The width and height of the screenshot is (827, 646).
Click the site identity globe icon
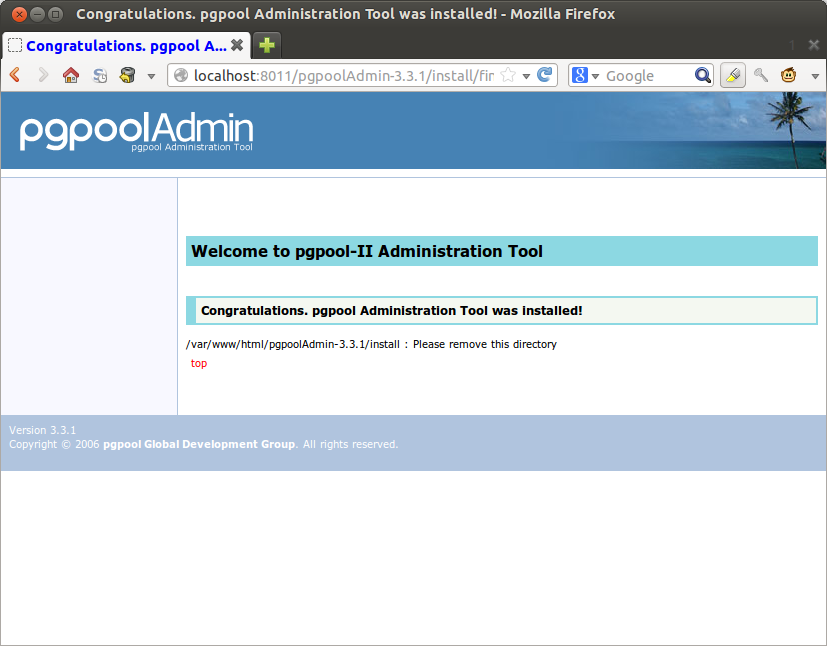181,75
